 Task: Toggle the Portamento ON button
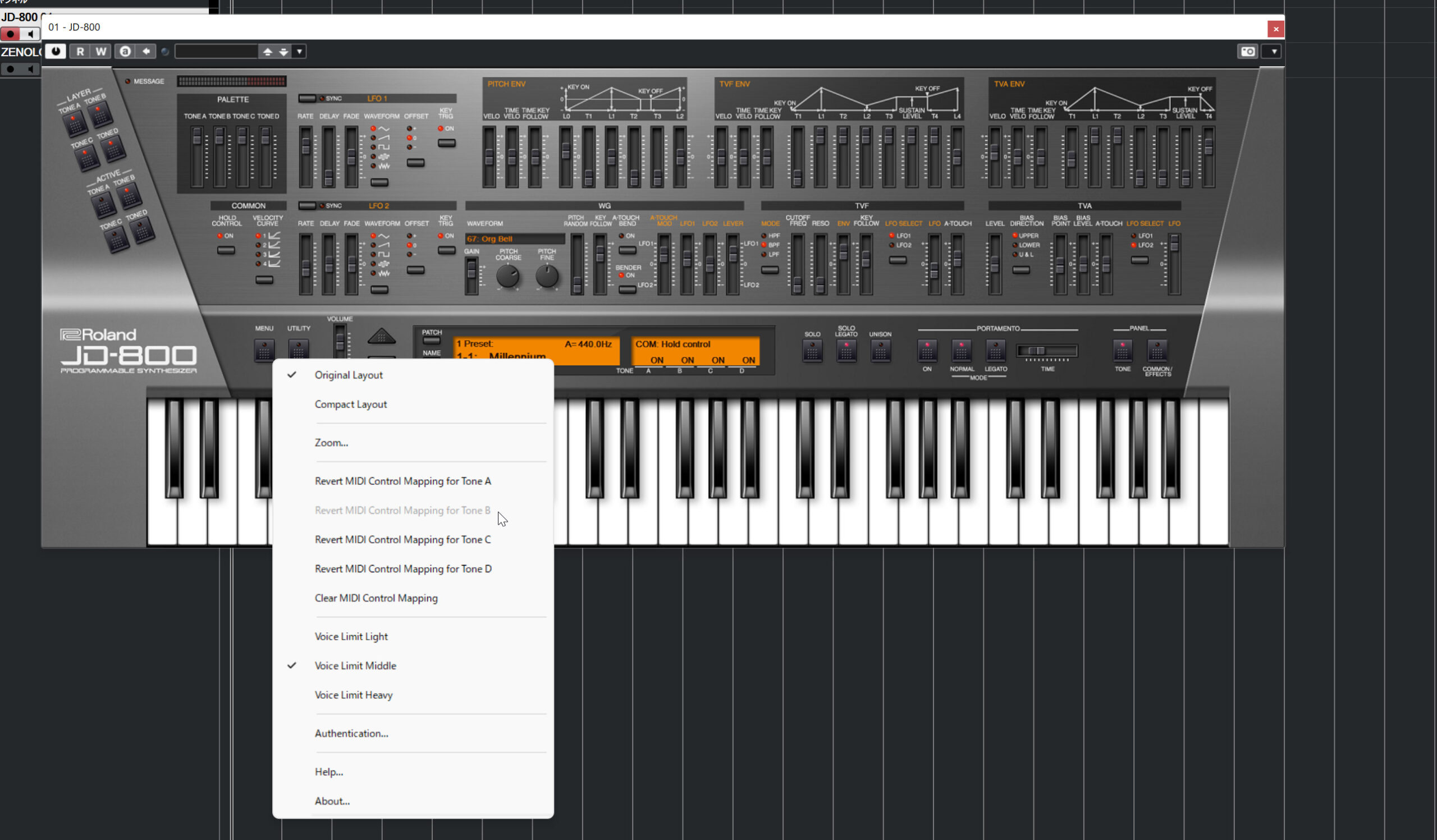(x=927, y=351)
